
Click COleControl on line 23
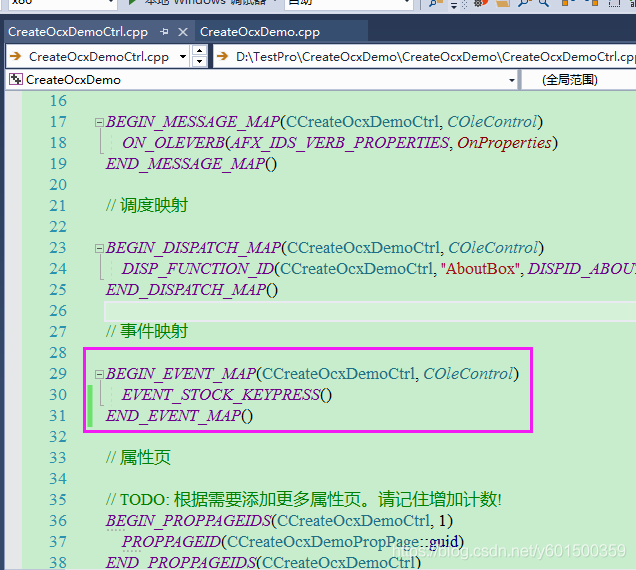493,247
